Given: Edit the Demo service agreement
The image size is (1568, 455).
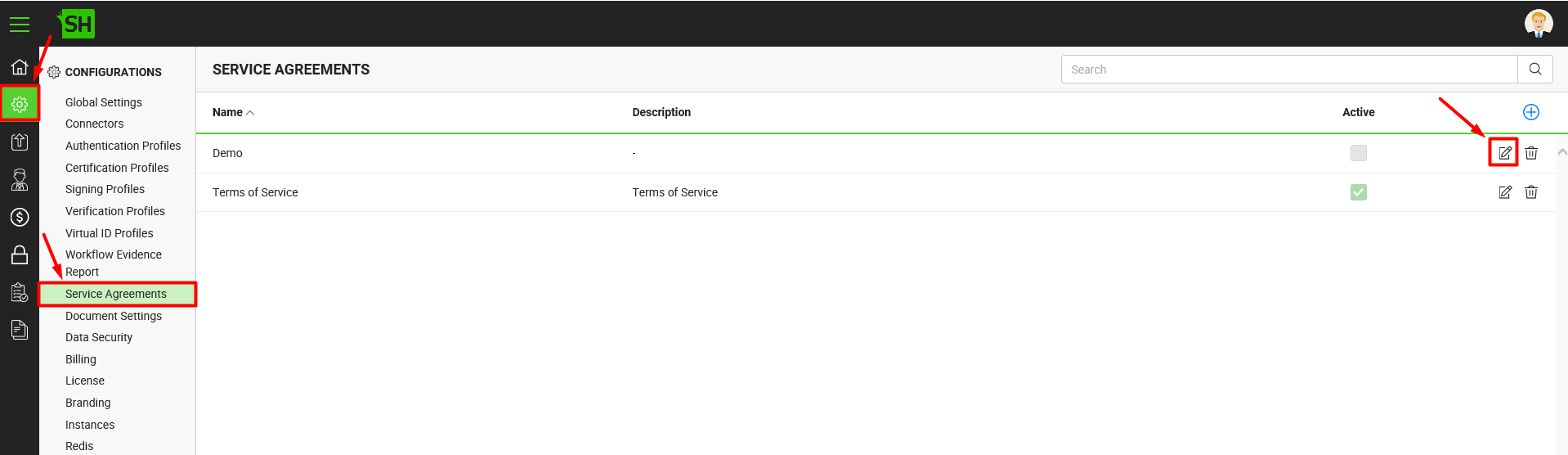Looking at the screenshot, I should pyautogui.click(x=1504, y=153).
